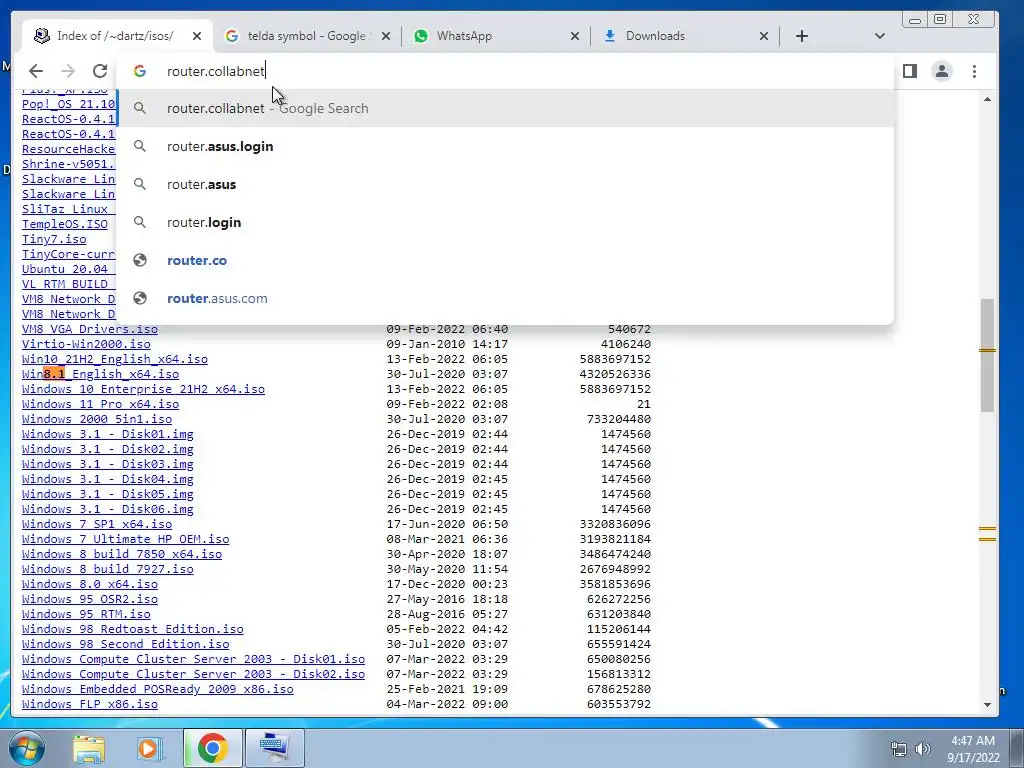Open Windows 95 RTM.iso link
Viewport: 1024px width, 768px height.
coord(86,615)
